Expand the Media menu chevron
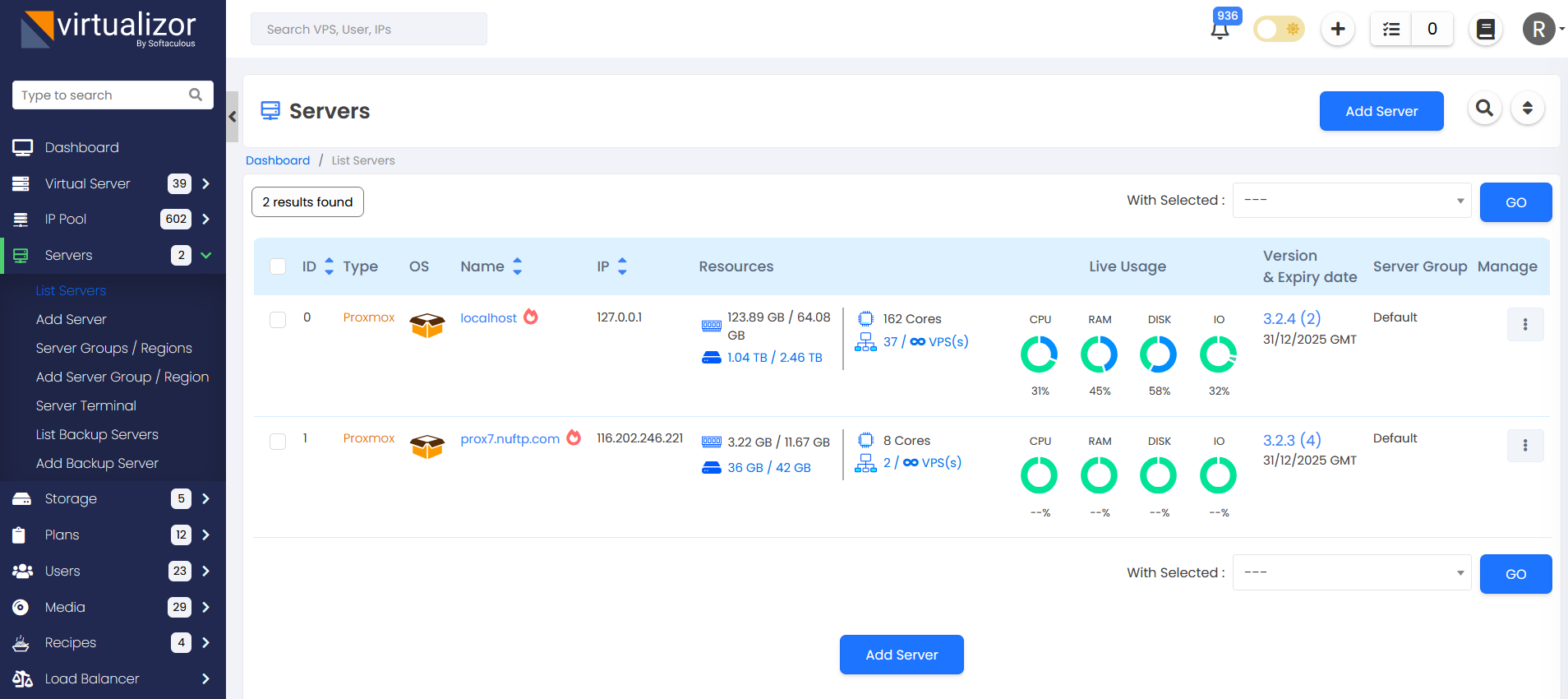Viewport: 1568px width, 699px height. [205, 607]
